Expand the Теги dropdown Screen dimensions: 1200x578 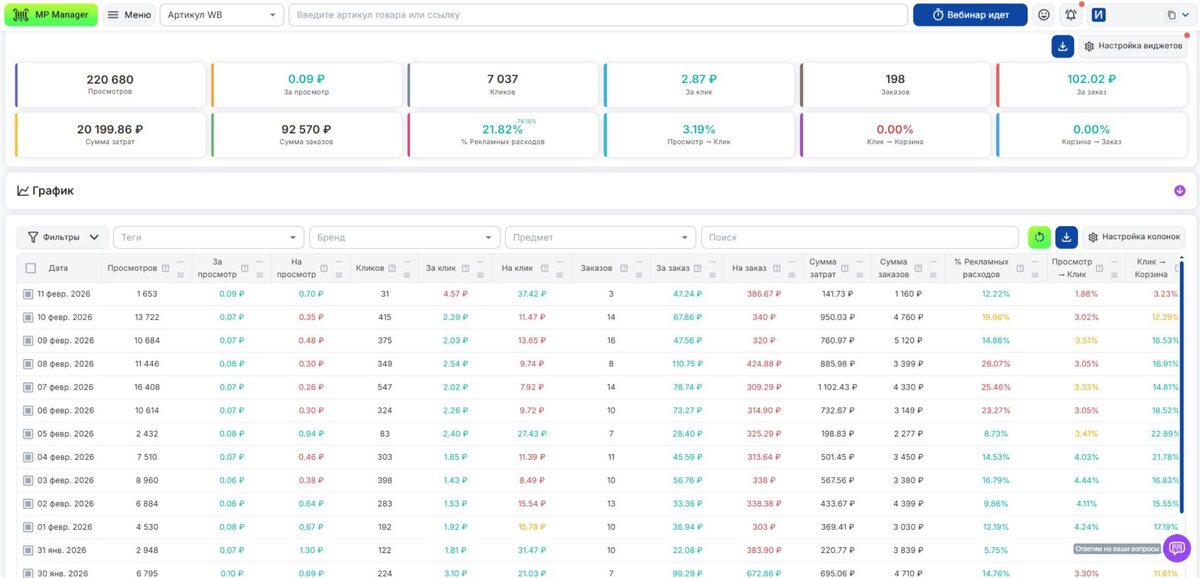[209, 237]
